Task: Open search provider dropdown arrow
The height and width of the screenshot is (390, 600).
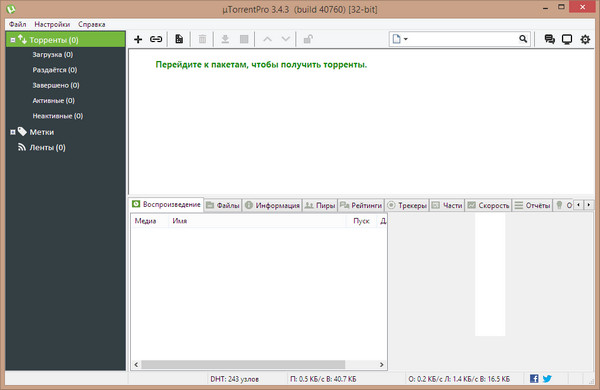Action: point(406,39)
